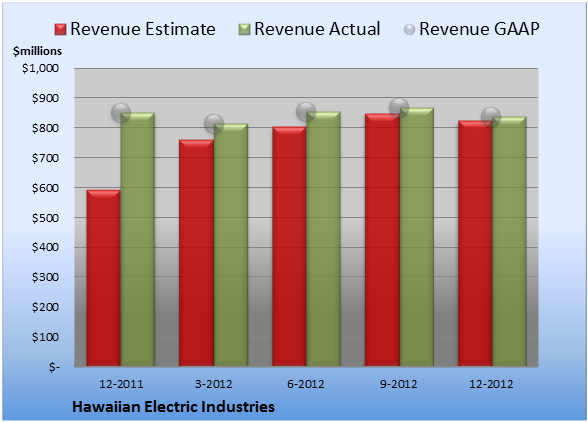Select the red estimate bar for 12-2011
Image resolution: width=588 pixels, height=422 pixels.
coord(104,278)
